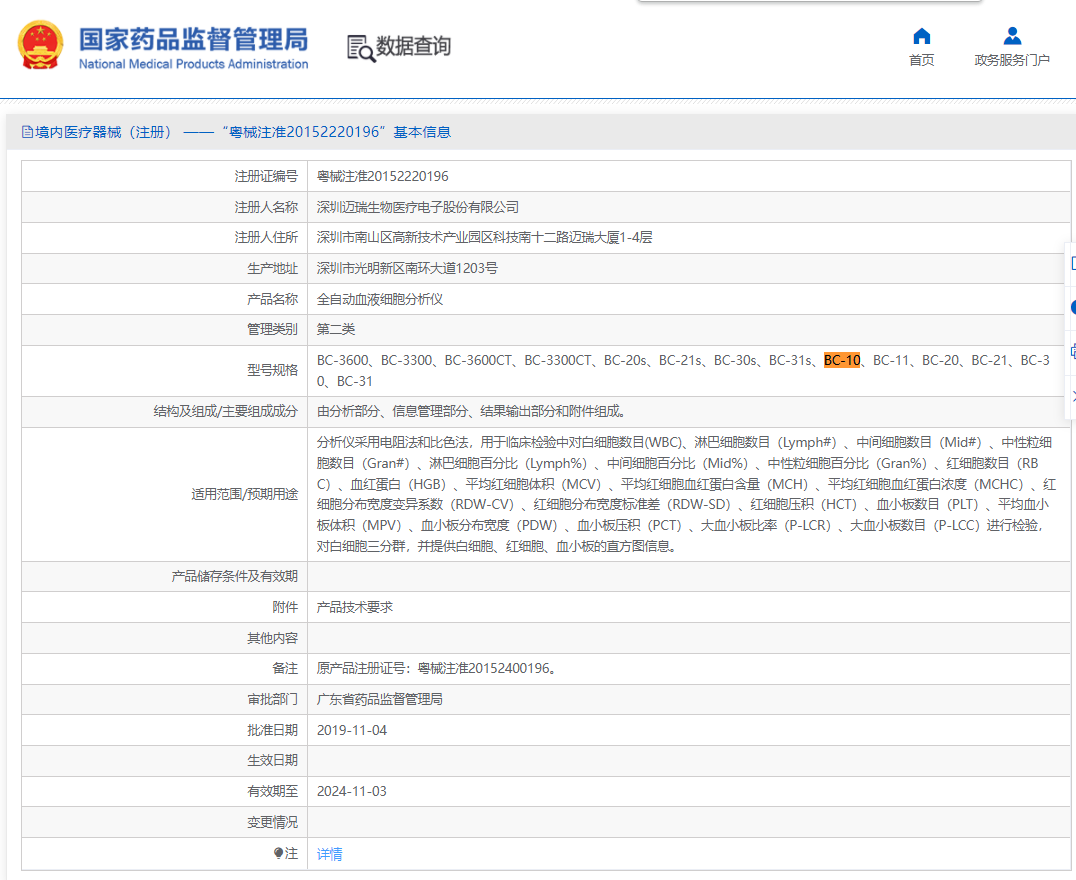Image resolution: width=1076 pixels, height=880 pixels.
Task: Click the 适用范围/预期用途 row label
Action: pos(244,494)
